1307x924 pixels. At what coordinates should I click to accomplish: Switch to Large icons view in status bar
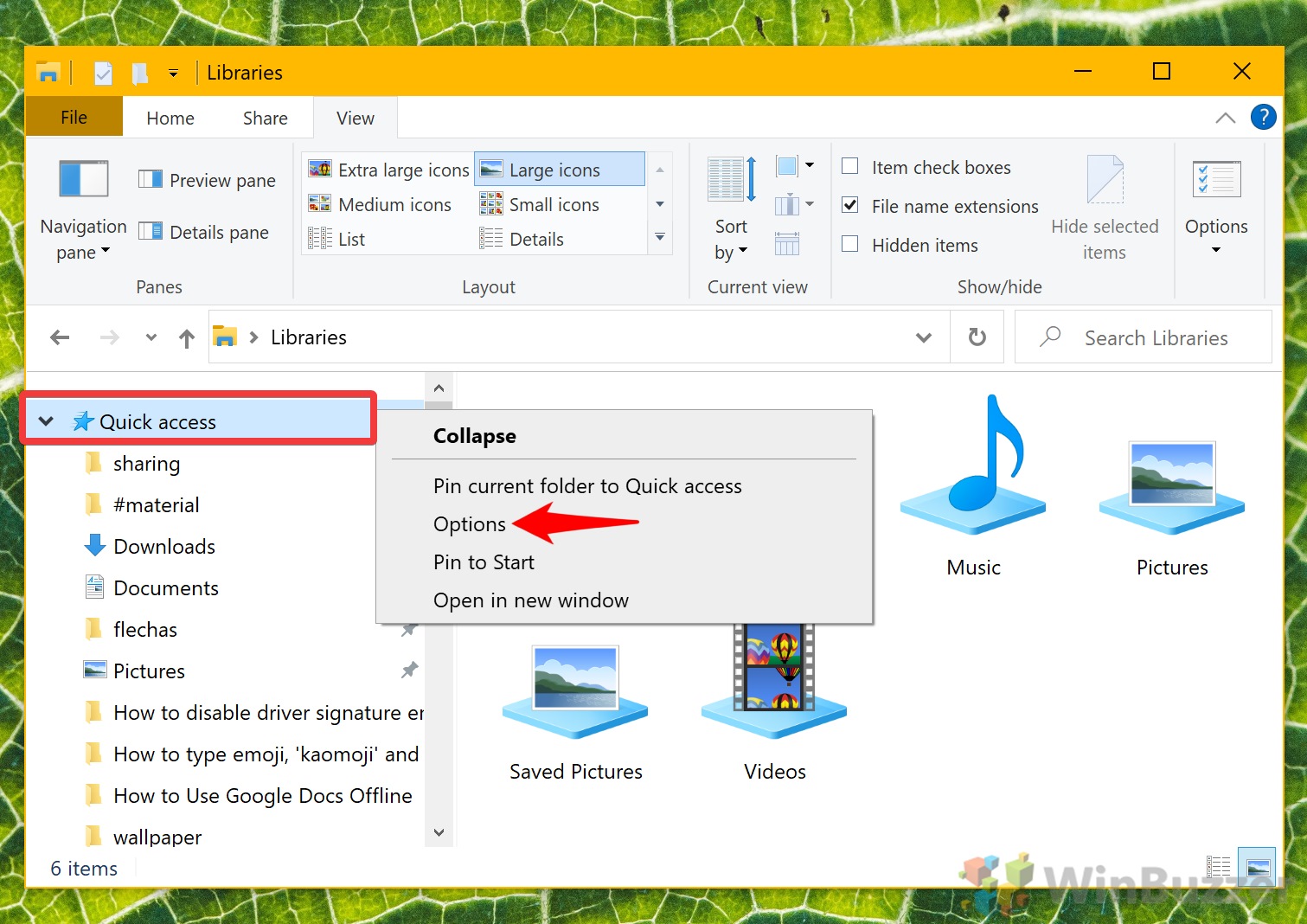pos(1259,866)
